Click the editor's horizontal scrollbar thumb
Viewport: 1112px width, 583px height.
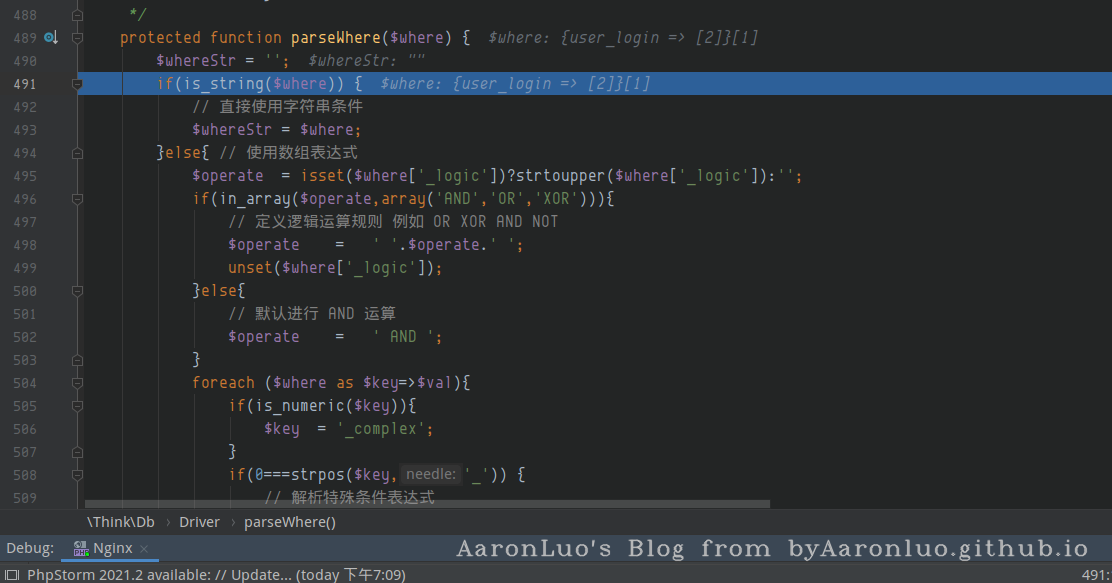tap(427, 504)
